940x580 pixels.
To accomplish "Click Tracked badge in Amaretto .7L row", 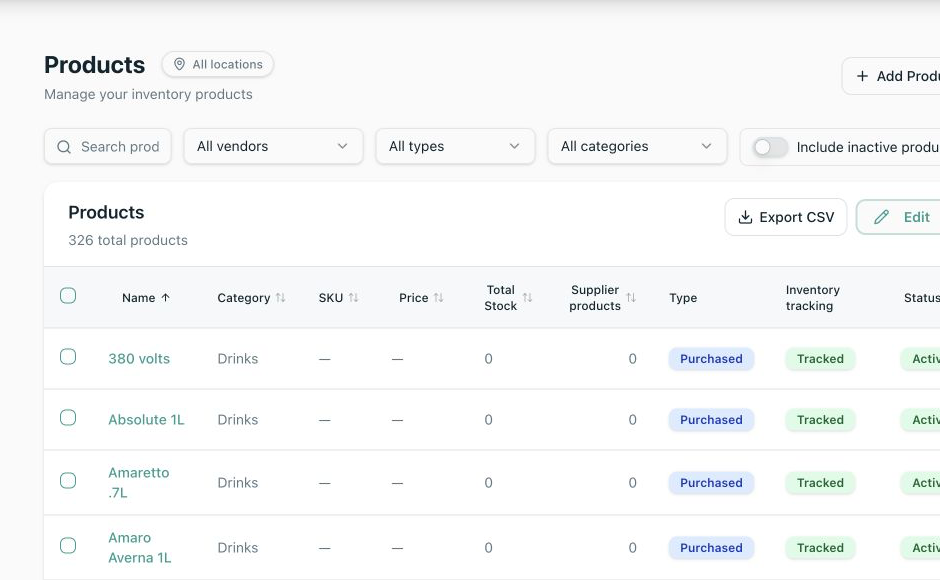I will (x=820, y=483).
